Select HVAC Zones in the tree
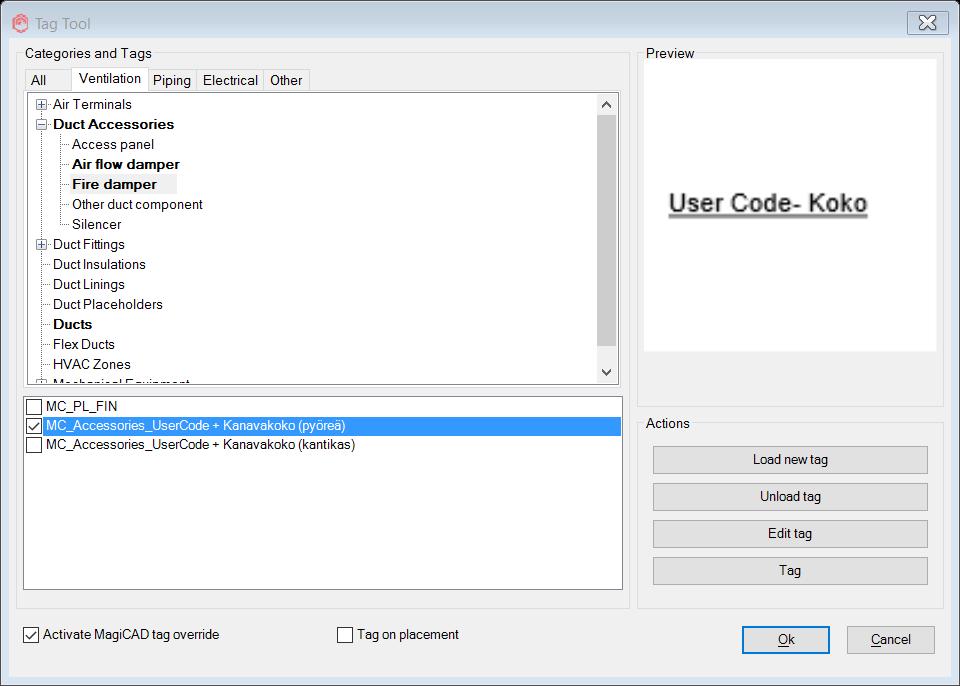The height and width of the screenshot is (686, 960). click(92, 364)
